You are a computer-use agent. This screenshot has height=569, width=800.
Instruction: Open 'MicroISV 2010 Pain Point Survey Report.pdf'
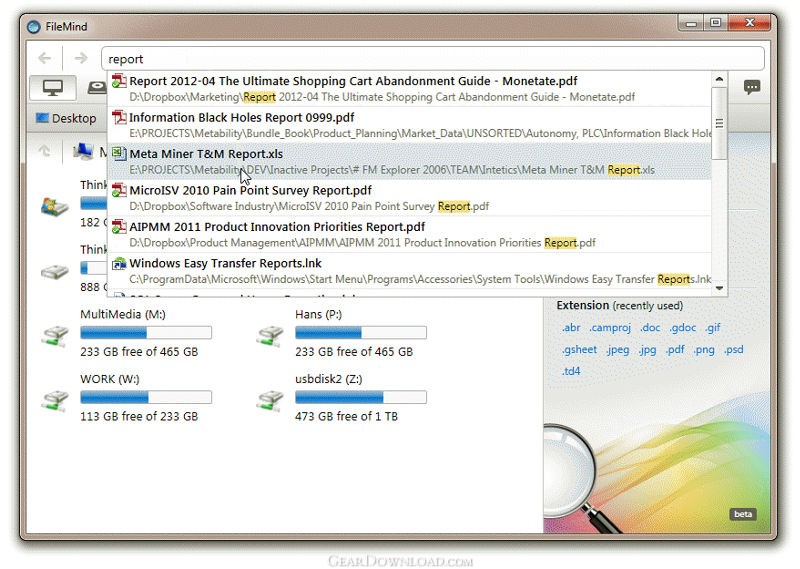click(409, 197)
